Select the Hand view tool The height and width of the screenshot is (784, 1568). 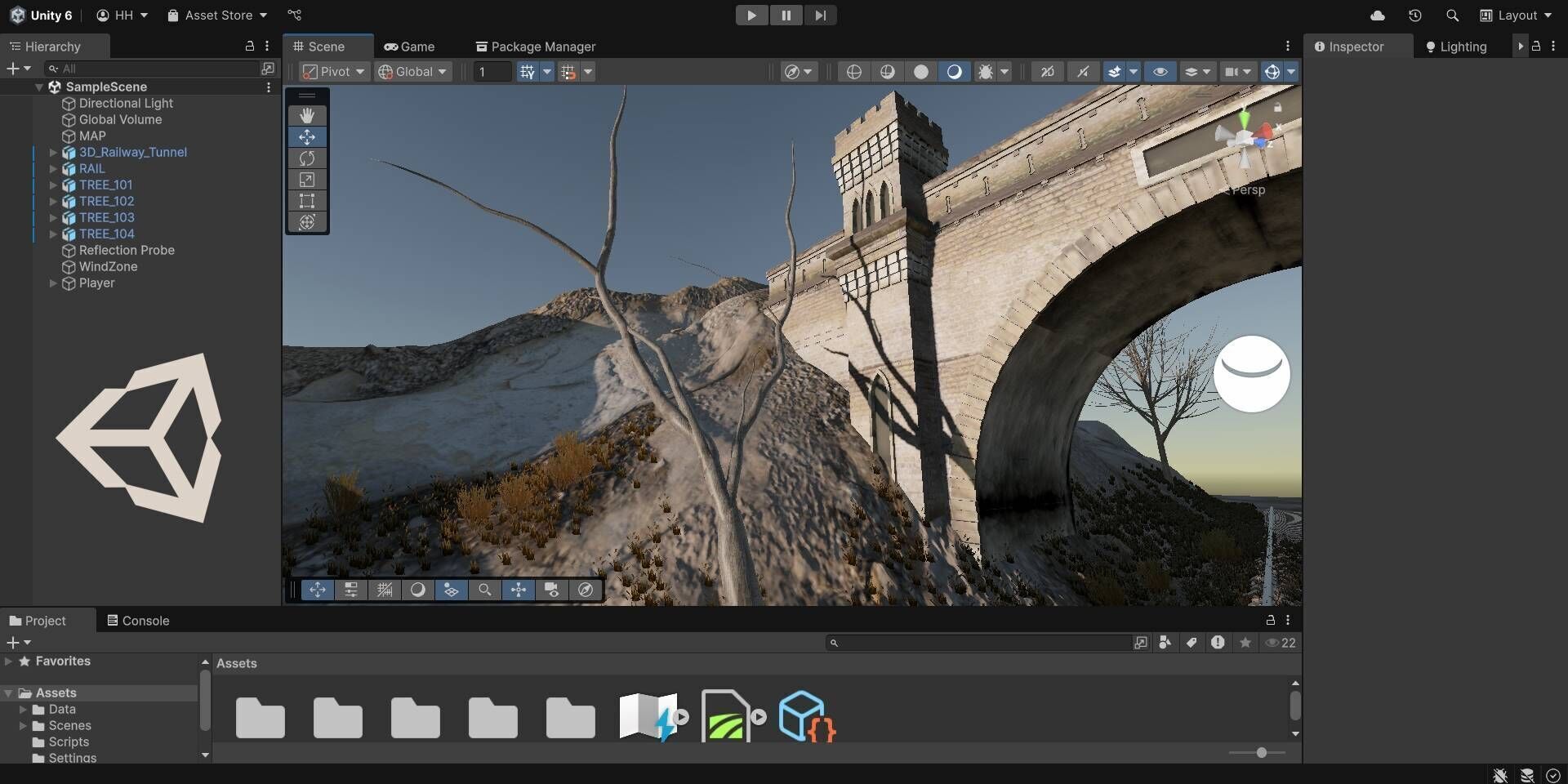coord(307,116)
